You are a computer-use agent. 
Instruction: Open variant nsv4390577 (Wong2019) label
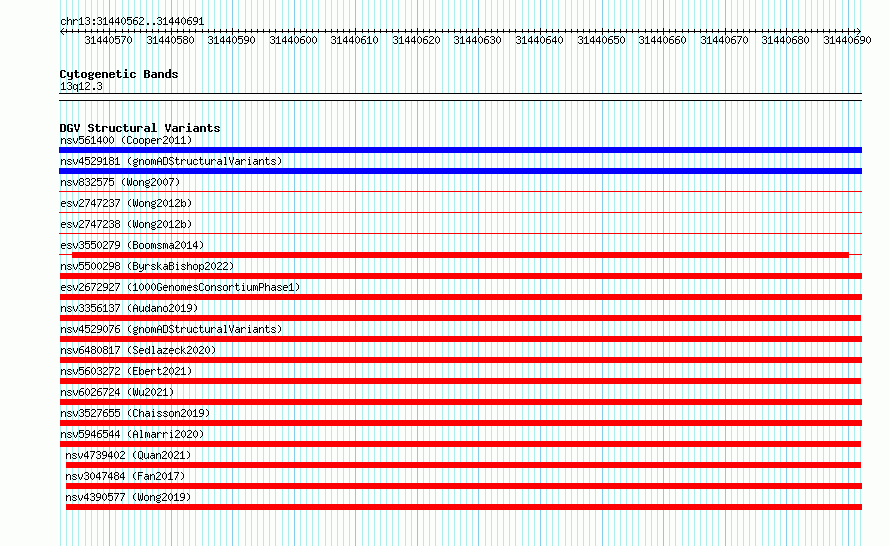click(x=128, y=497)
